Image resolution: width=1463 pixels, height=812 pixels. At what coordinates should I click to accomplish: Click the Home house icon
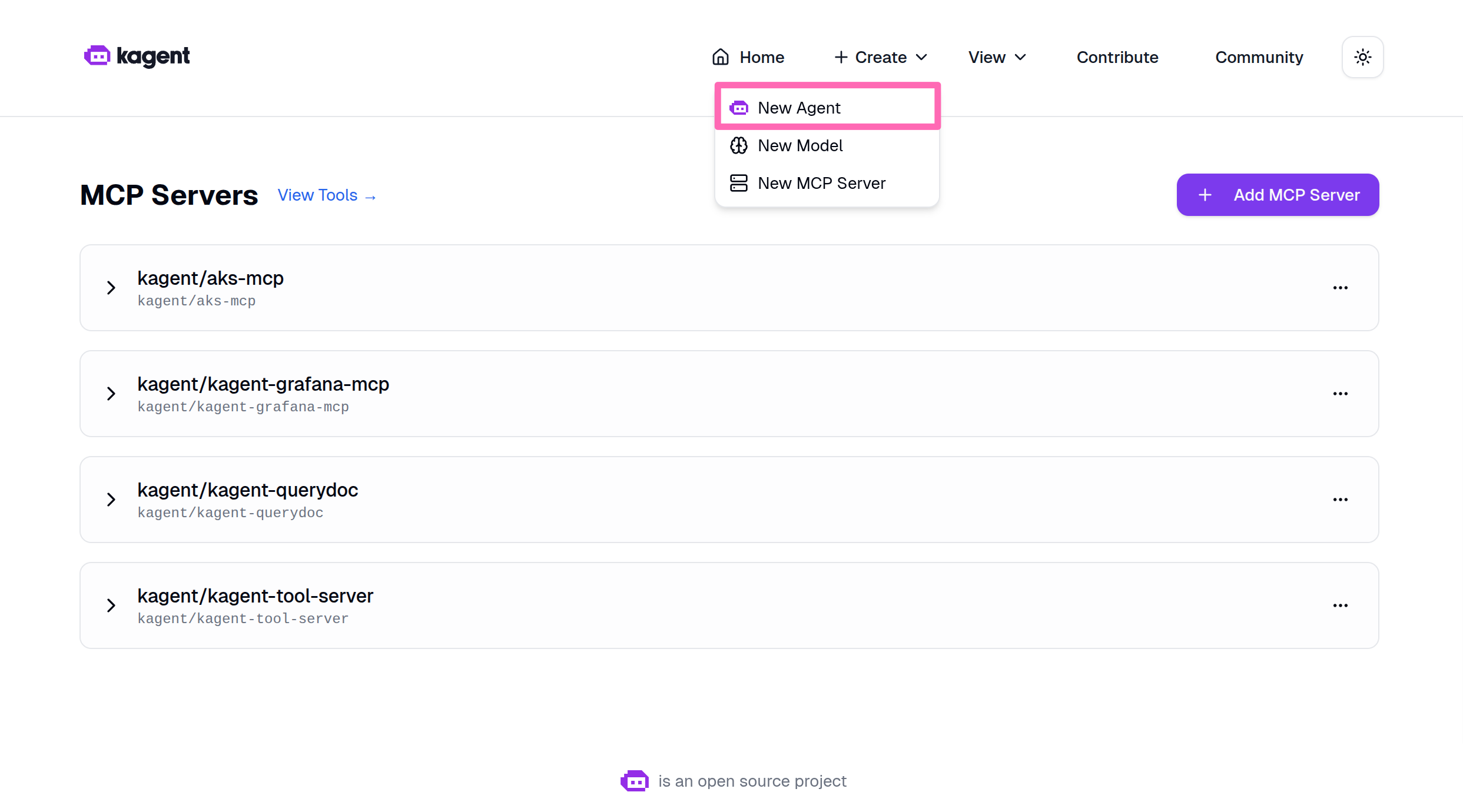click(720, 56)
